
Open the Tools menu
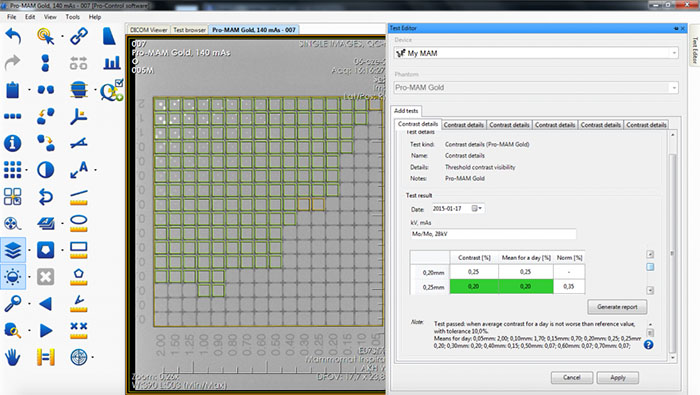(x=72, y=17)
